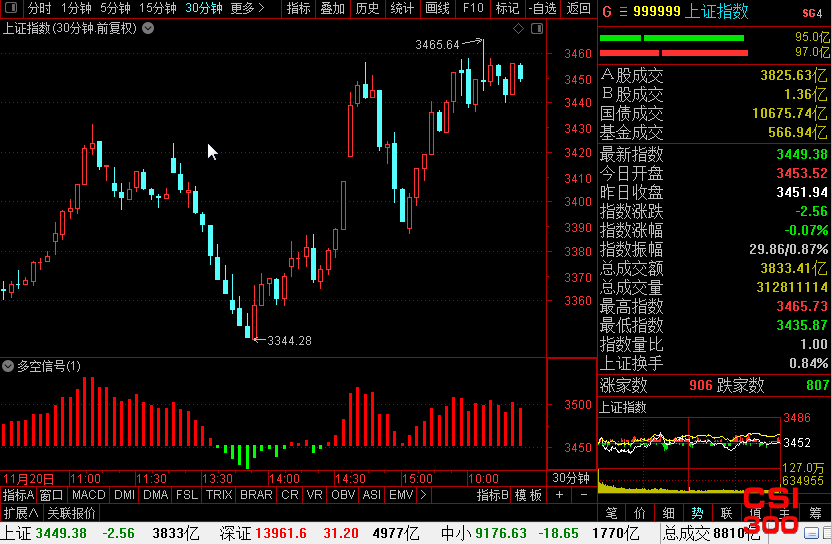The height and width of the screenshot is (544, 832).
Task: Switch to the 联 linked tab
Action: [726, 513]
